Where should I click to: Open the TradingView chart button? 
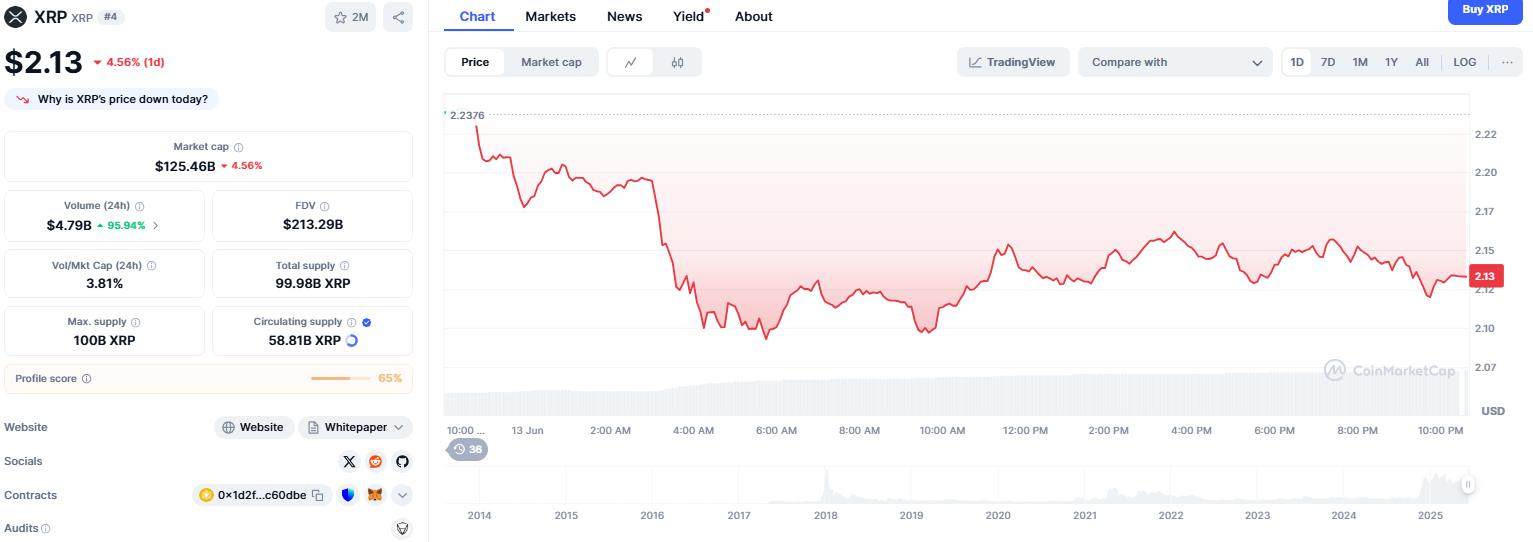click(x=1013, y=62)
